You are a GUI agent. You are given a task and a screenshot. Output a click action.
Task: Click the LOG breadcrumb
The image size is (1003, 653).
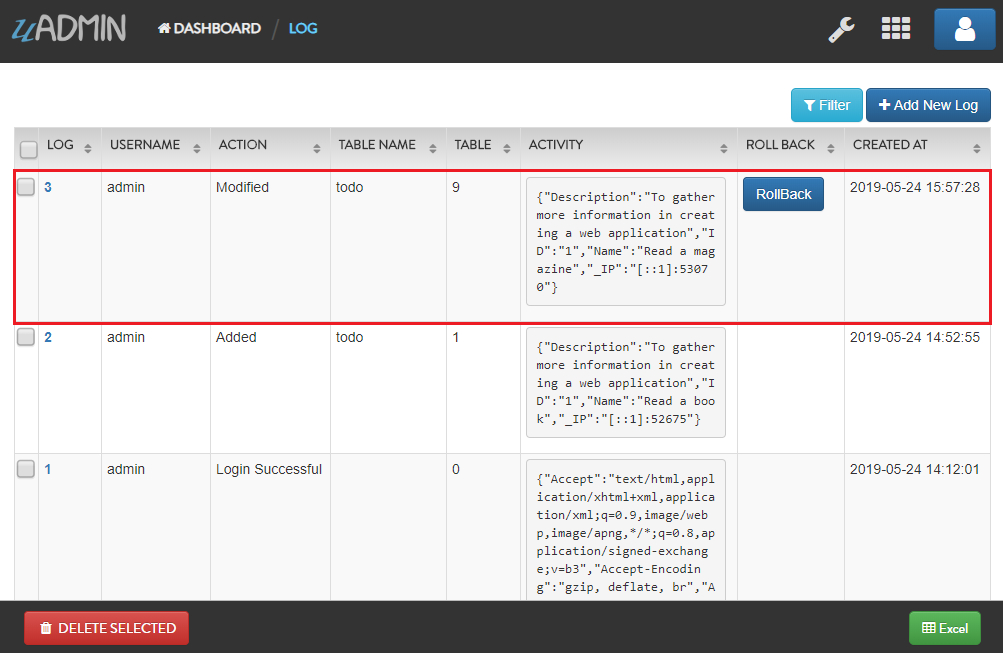303,28
